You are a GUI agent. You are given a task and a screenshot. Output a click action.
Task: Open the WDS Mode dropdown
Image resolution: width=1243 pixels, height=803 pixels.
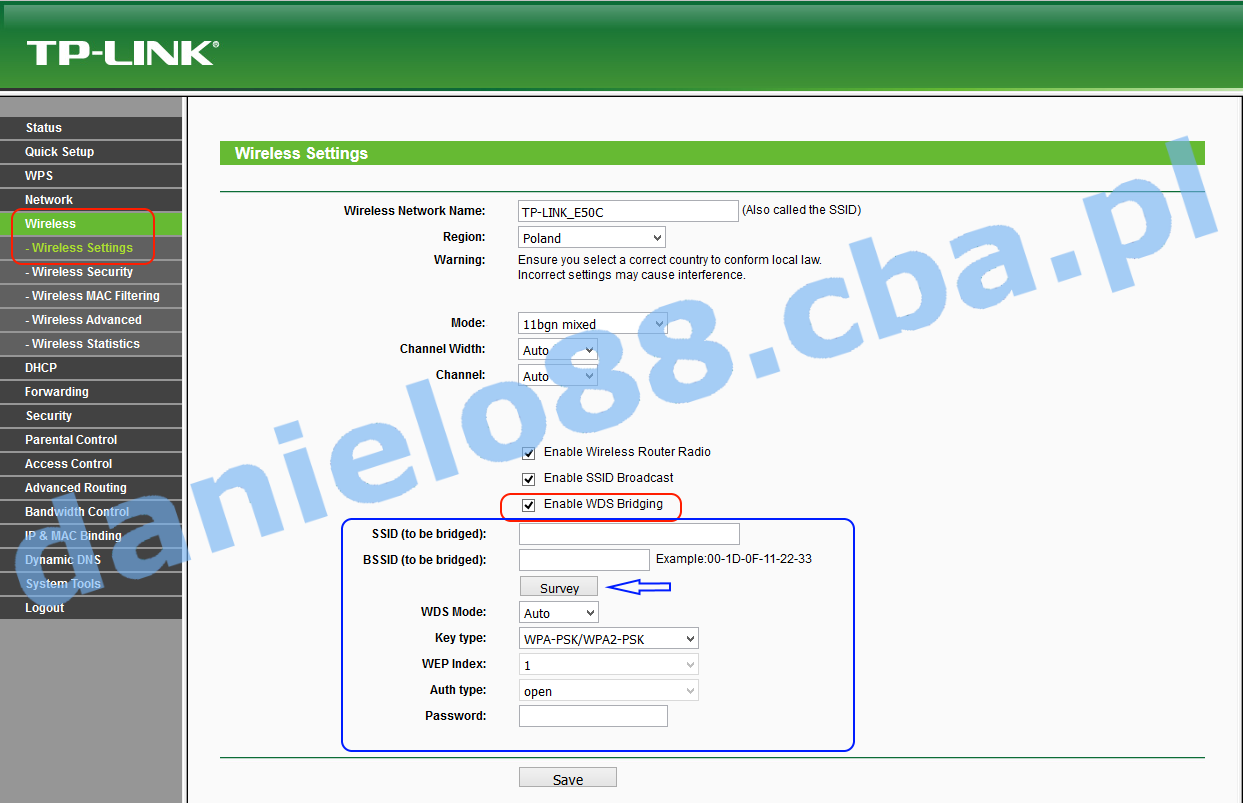click(559, 612)
